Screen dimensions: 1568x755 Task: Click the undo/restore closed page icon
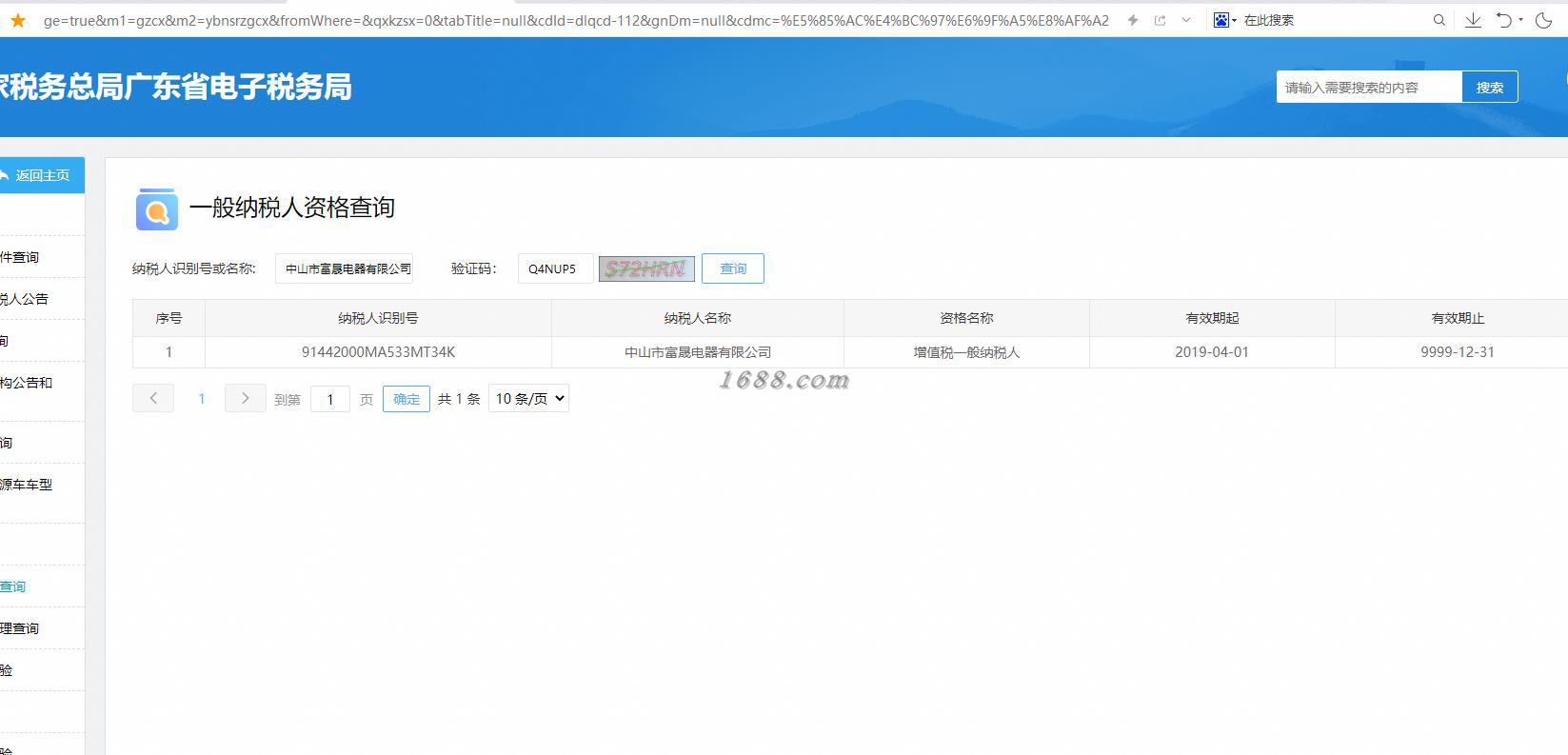(1504, 20)
